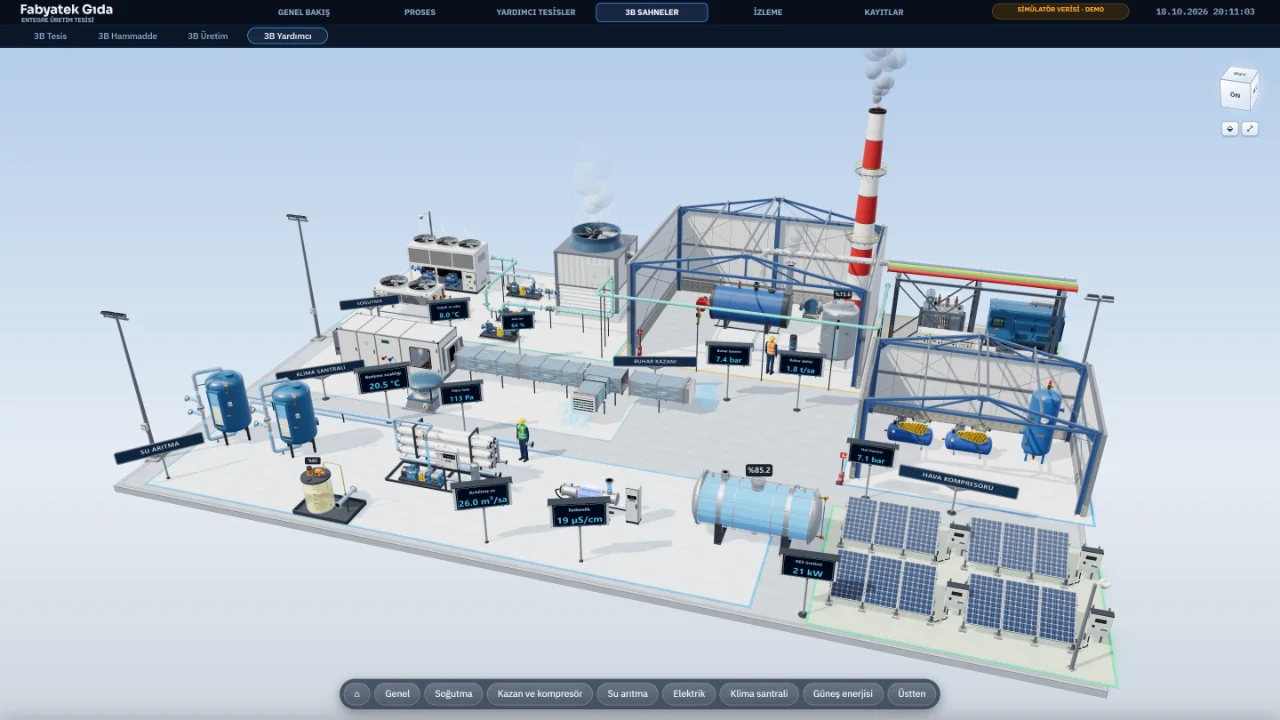Select the 3B Hammadde sub-tab
This screenshot has width=1280, height=720.
127,36
